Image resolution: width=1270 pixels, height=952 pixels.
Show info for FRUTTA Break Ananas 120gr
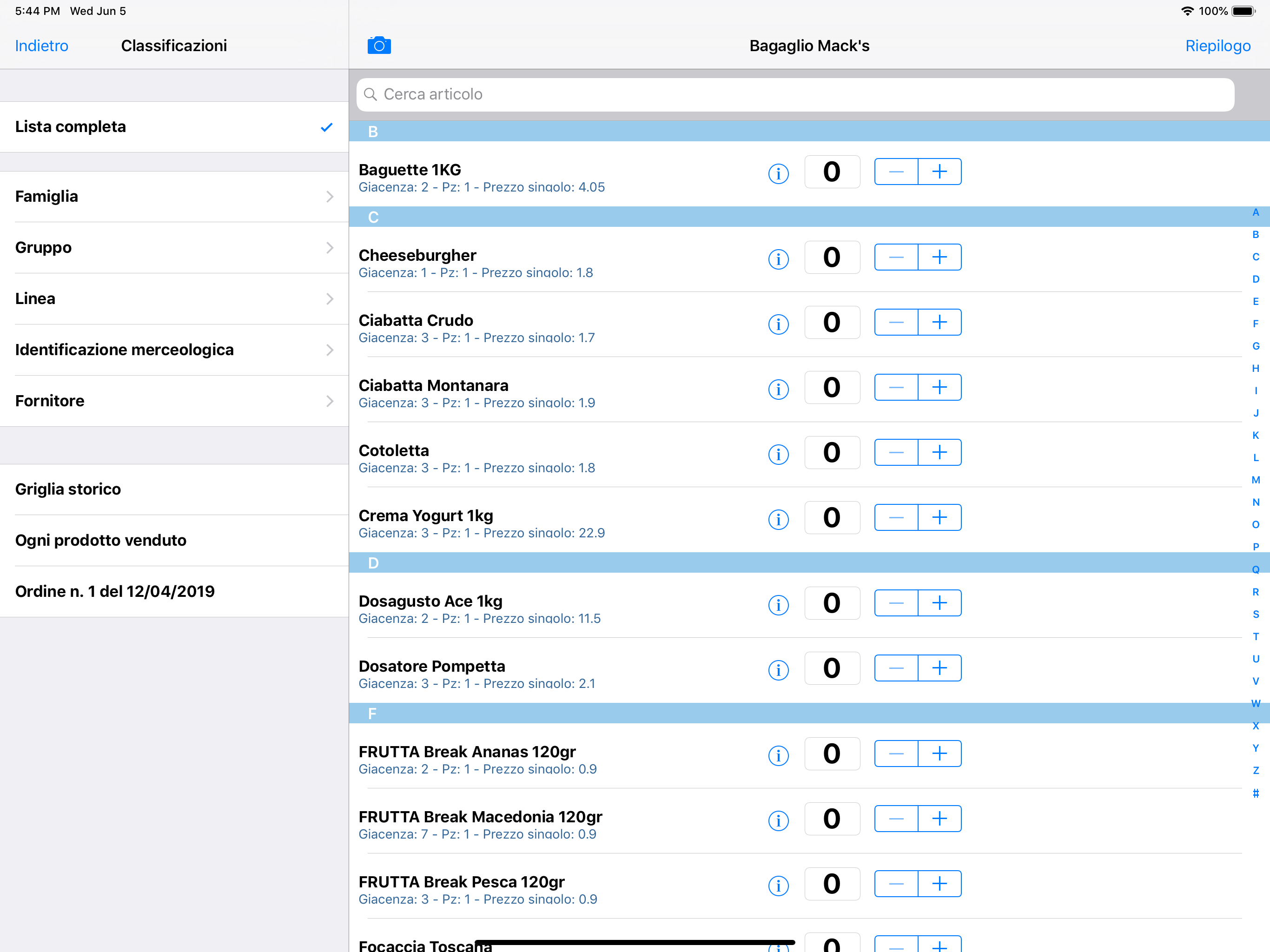click(778, 755)
